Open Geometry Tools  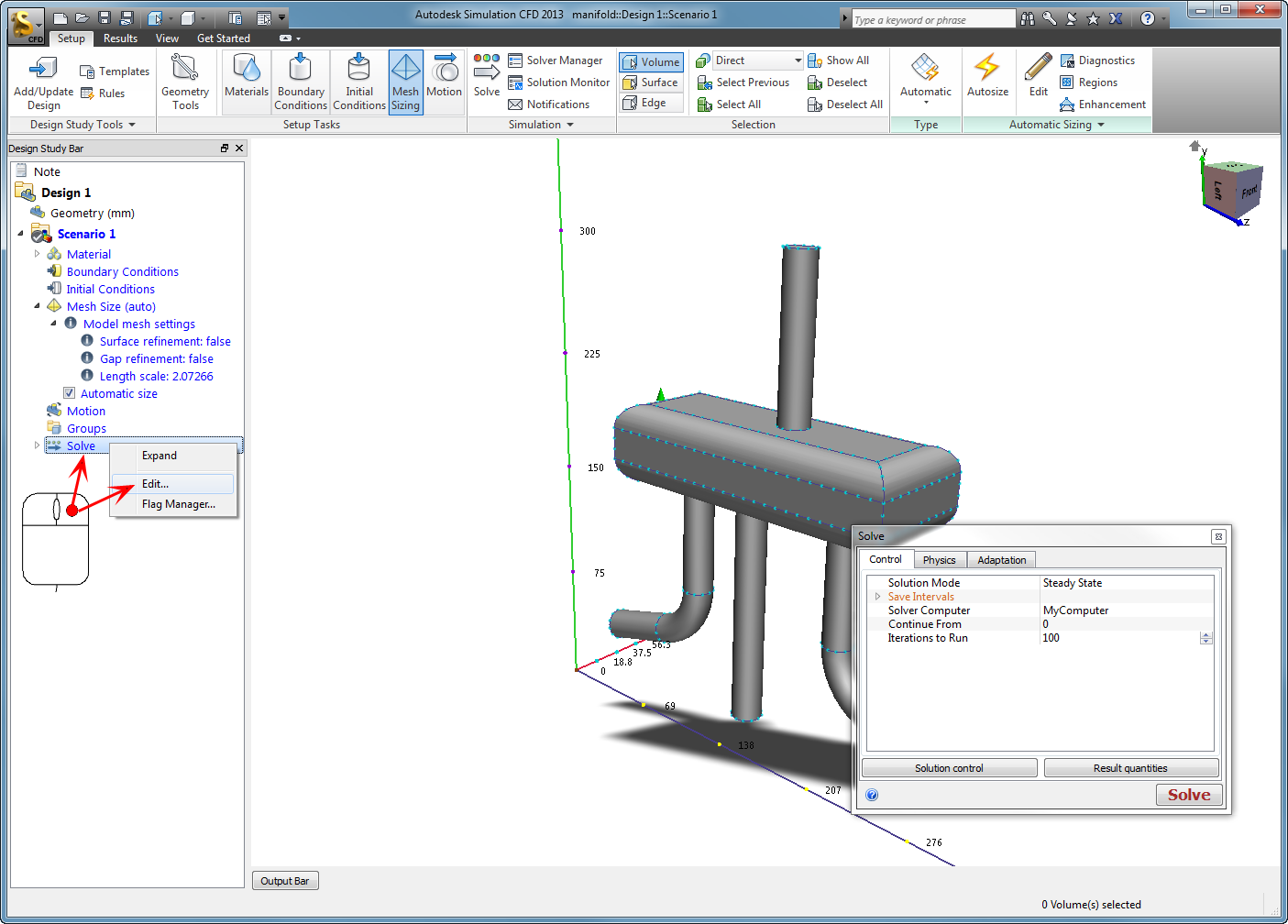click(185, 82)
